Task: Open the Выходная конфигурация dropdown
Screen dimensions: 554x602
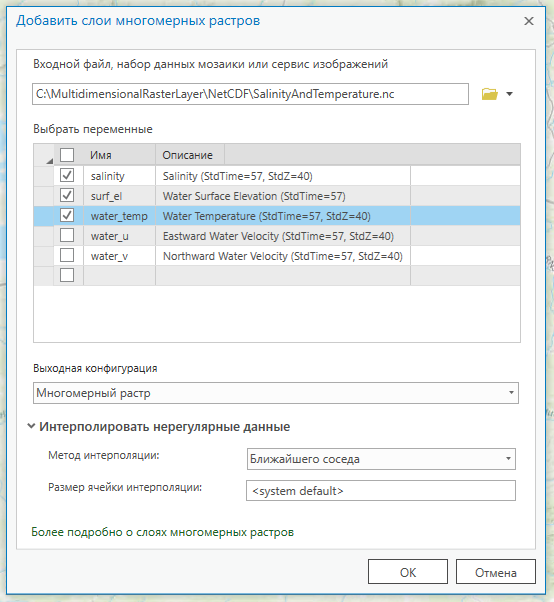Action: click(276, 393)
